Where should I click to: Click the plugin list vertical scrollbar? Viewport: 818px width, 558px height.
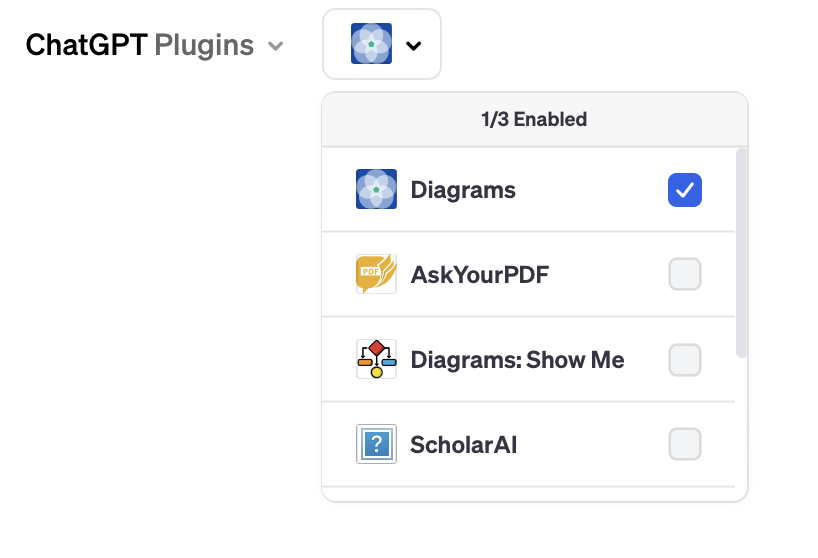(741, 253)
